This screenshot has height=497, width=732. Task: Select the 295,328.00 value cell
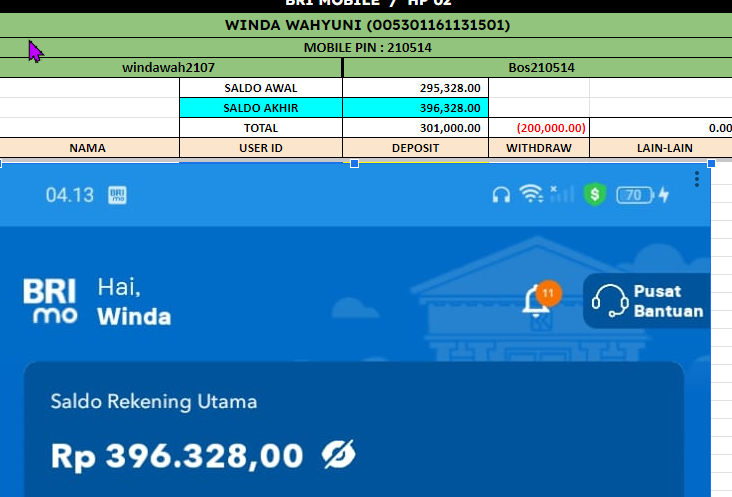[x=415, y=88]
